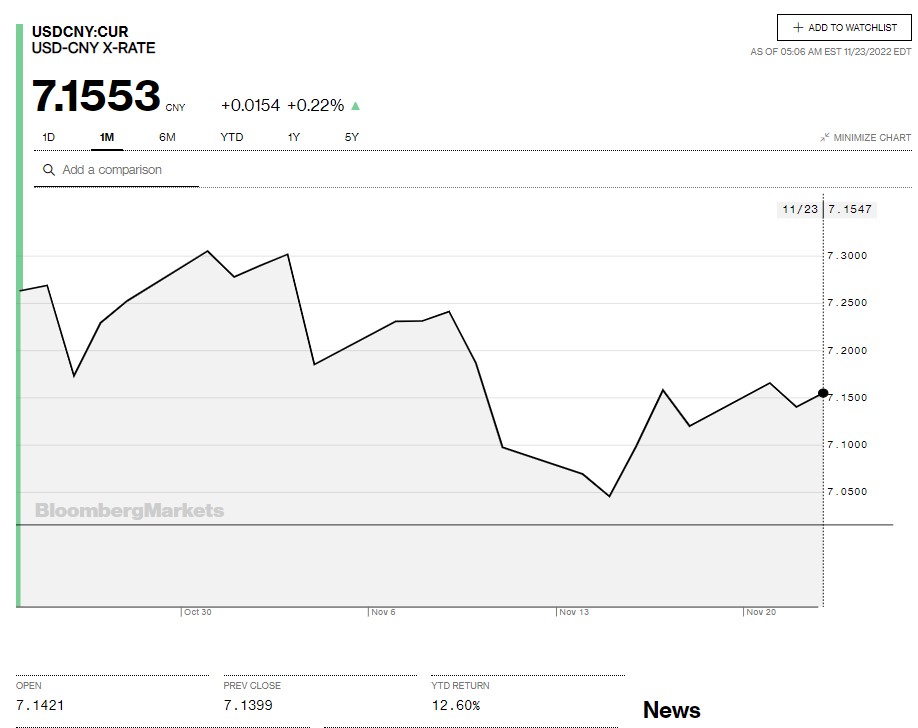Click the plus icon on Add to Watchlist

pos(798,28)
